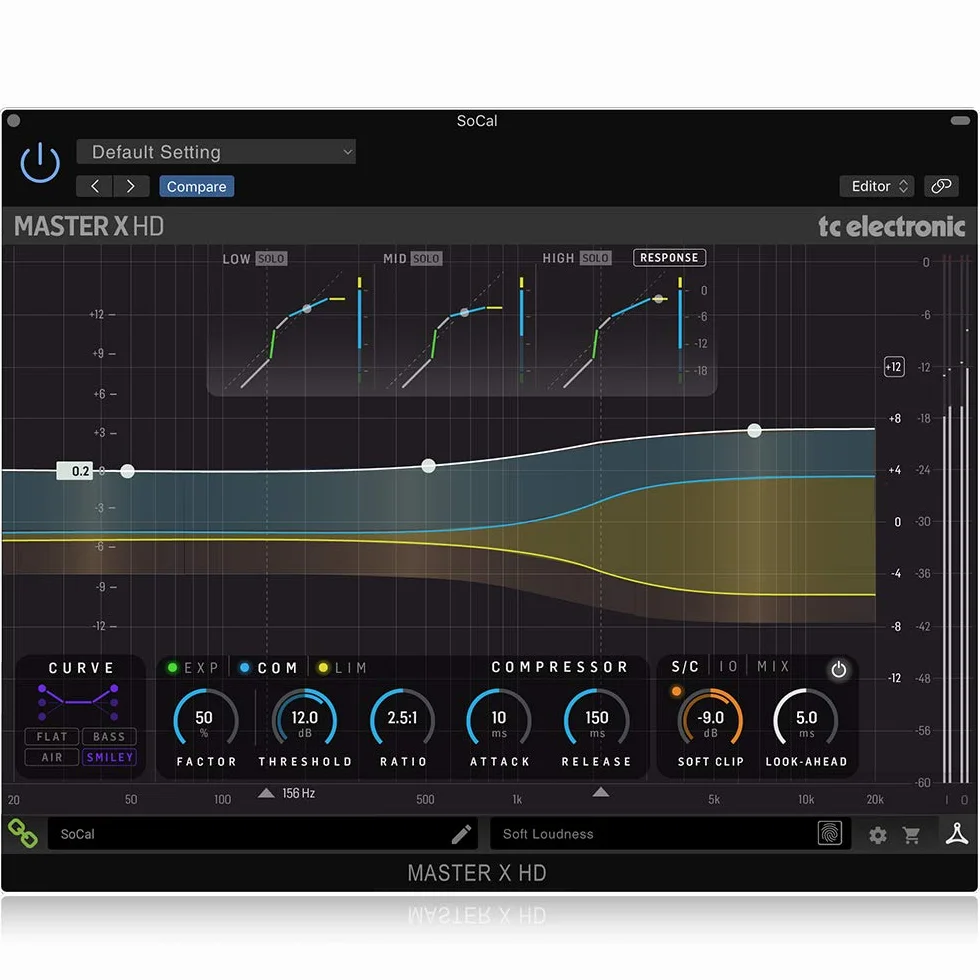
Task: Open the Default Setting preset dropdown
Action: (216, 152)
